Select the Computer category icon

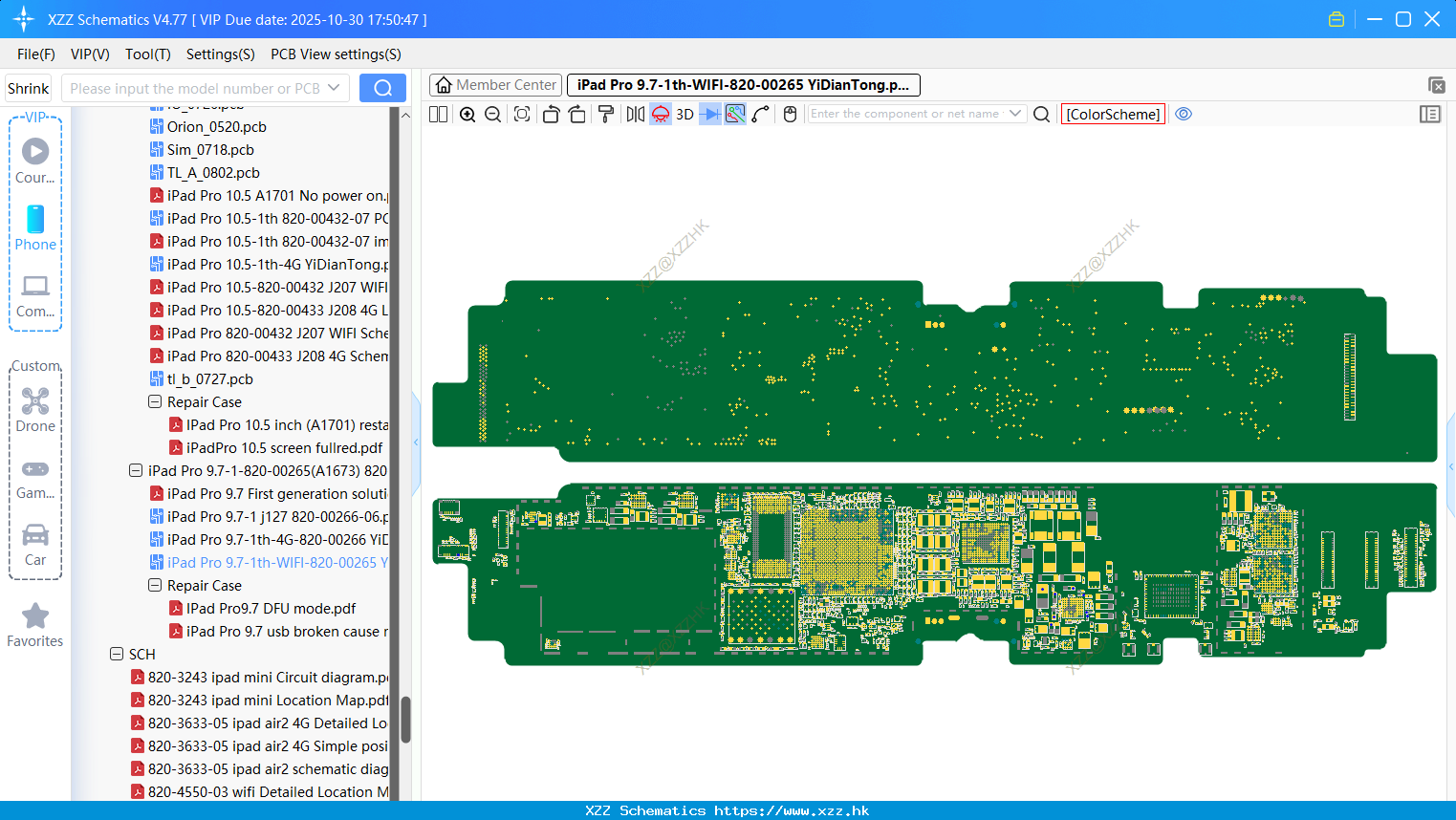(35, 295)
